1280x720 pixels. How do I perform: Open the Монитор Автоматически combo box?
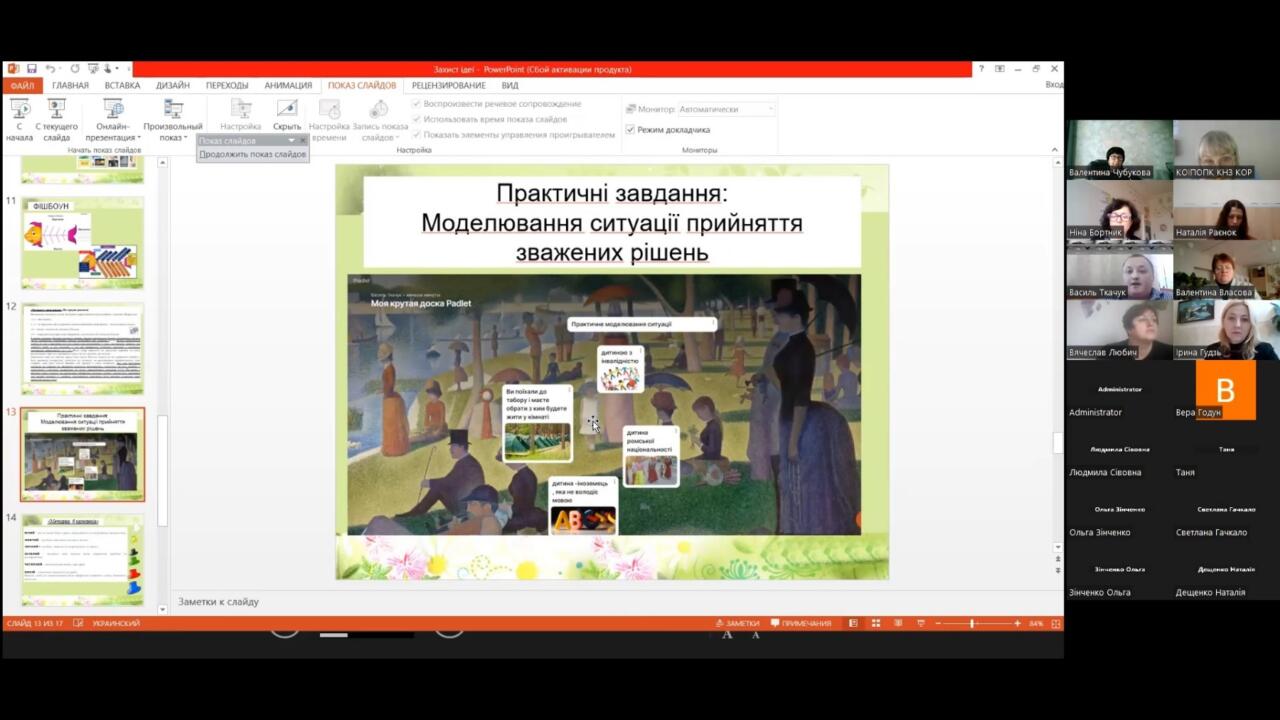(x=727, y=109)
